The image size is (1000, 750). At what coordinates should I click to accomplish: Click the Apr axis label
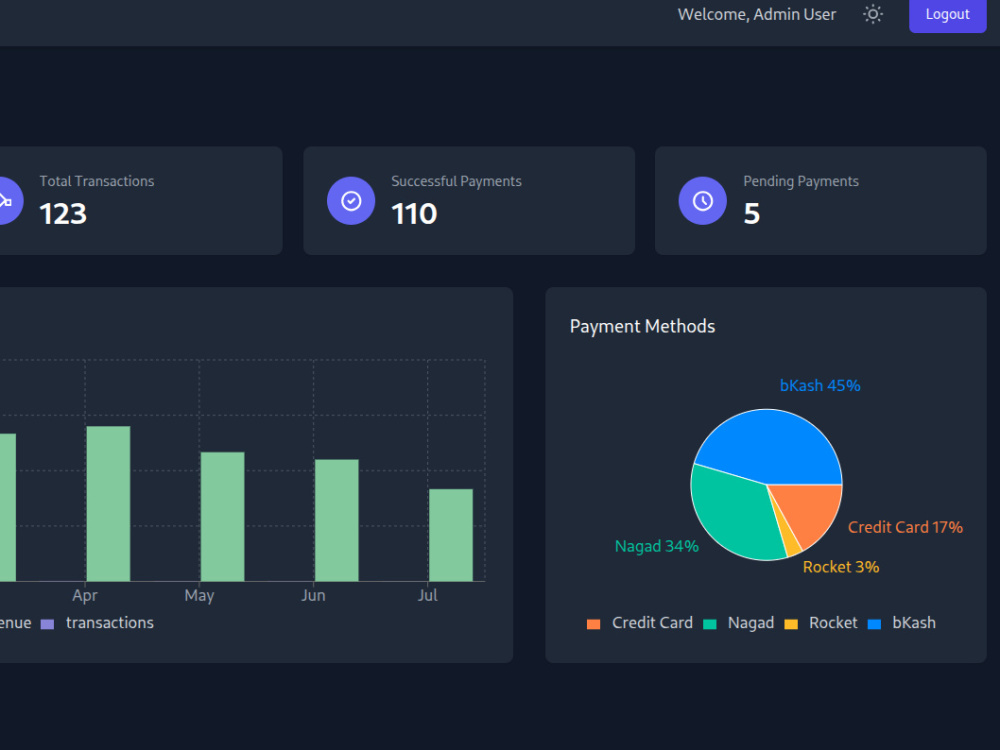[85, 596]
